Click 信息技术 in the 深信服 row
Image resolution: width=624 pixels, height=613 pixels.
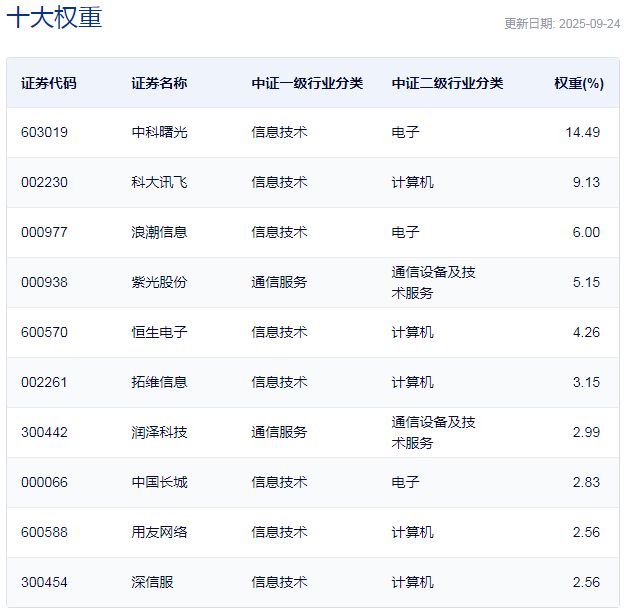pyautogui.click(x=279, y=582)
